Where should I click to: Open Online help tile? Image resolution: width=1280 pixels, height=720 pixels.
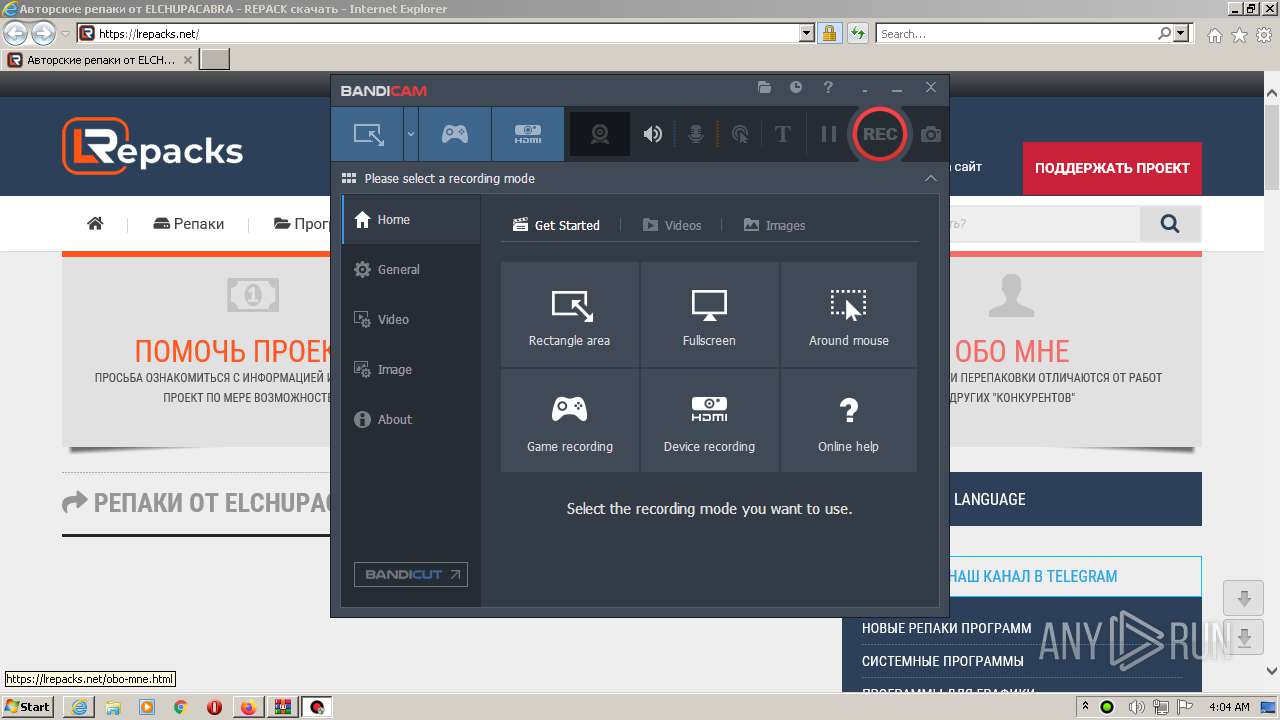[849, 420]
